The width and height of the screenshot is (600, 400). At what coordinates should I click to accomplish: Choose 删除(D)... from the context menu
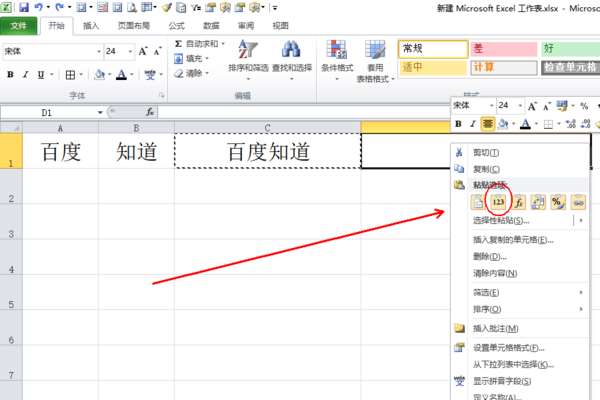pyautogui.click(x=520, y=256)
